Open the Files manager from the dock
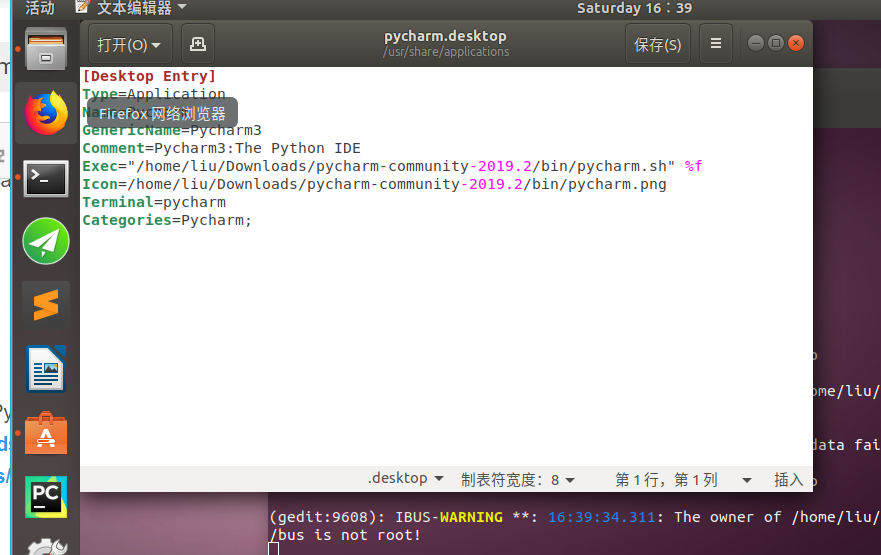 tap(46, 49)
